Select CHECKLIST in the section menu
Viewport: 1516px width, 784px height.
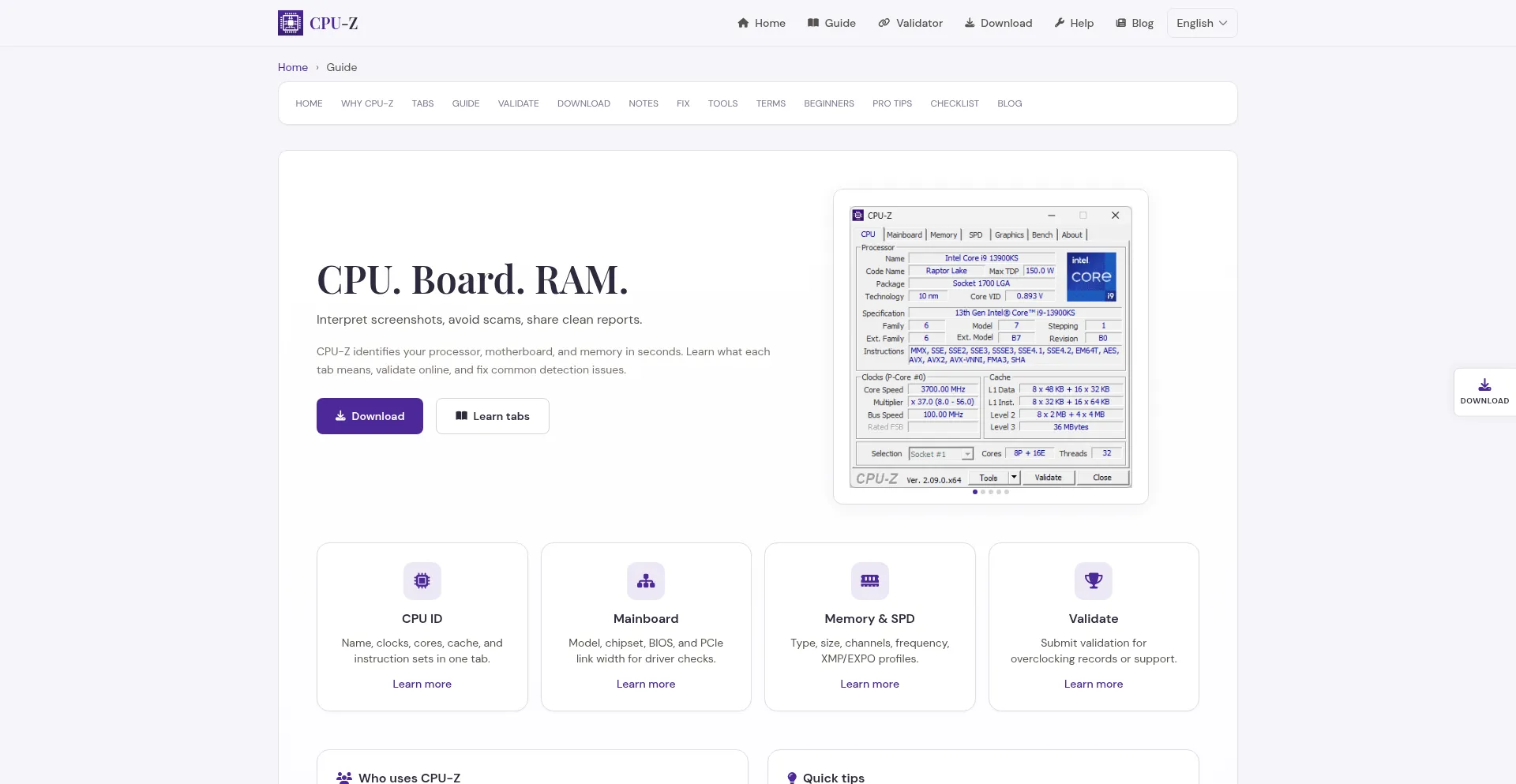click(x=955, y=103)
